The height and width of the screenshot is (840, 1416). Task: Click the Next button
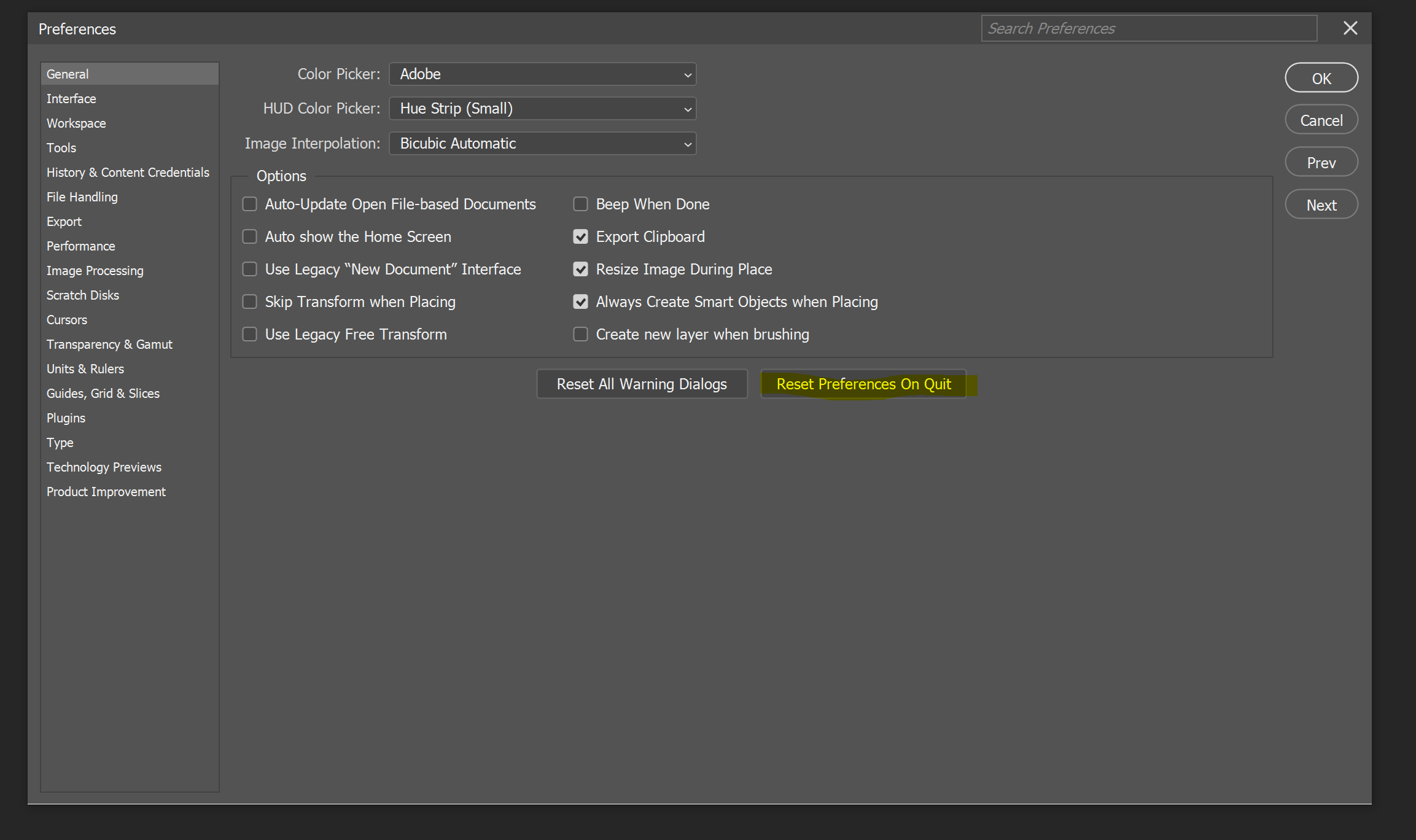coord(1321,205)
